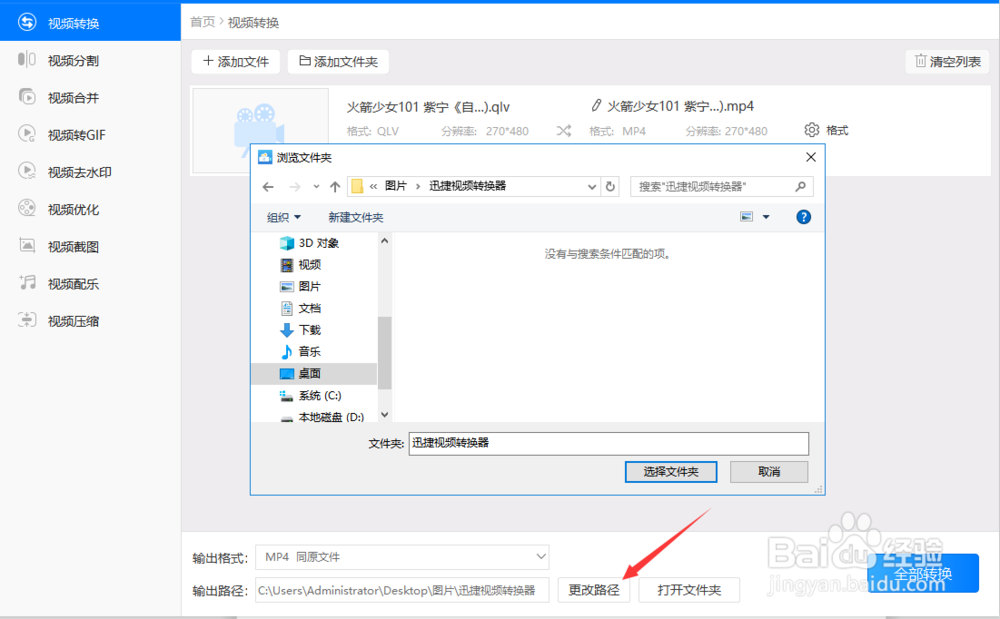
Task: Click the 视频截图 sidebar icon
Action: [27, 245]
